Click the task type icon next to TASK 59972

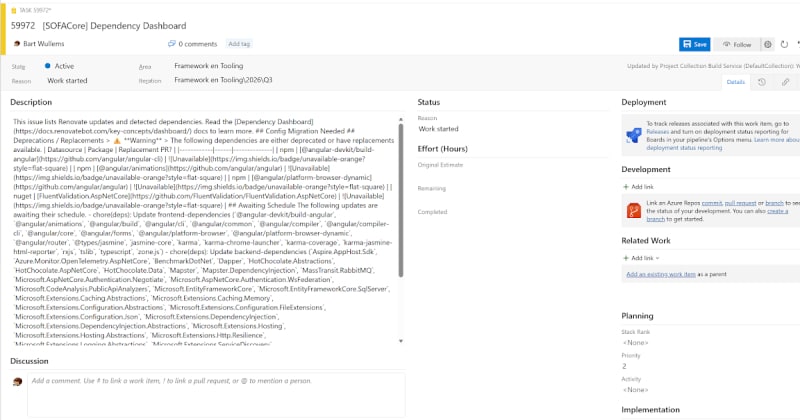click(x=14, y=10)
